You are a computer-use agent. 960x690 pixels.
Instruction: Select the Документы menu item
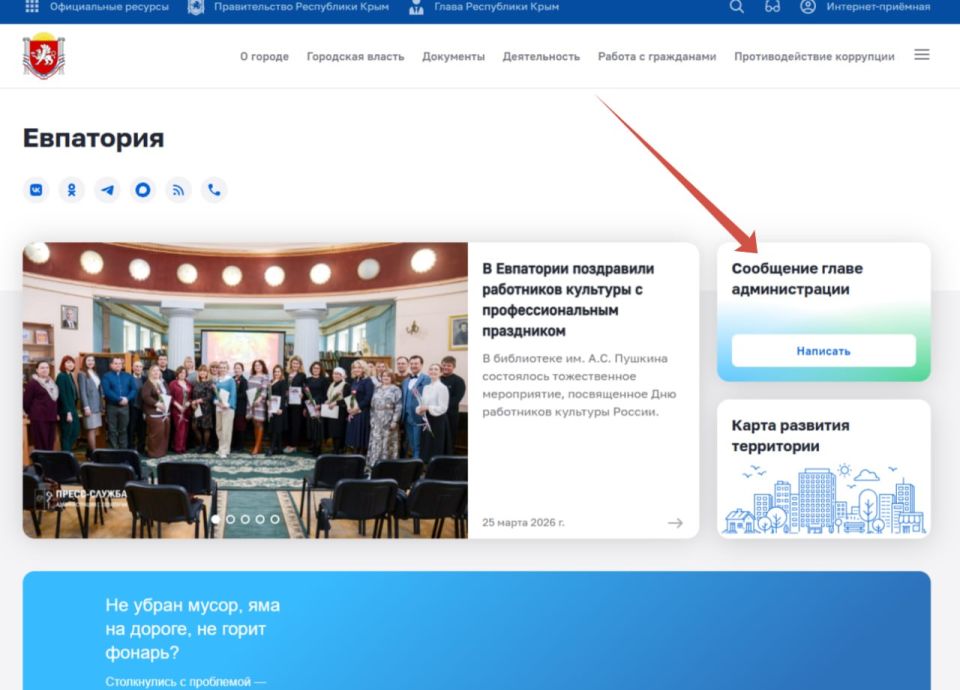point(453,57)
